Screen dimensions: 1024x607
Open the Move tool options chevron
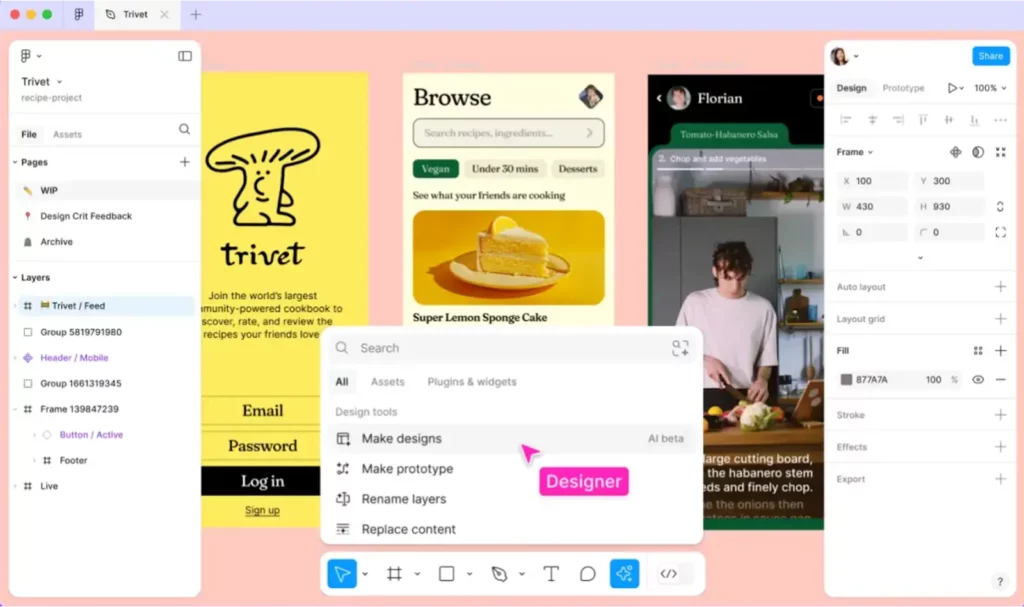coord(365,574)
